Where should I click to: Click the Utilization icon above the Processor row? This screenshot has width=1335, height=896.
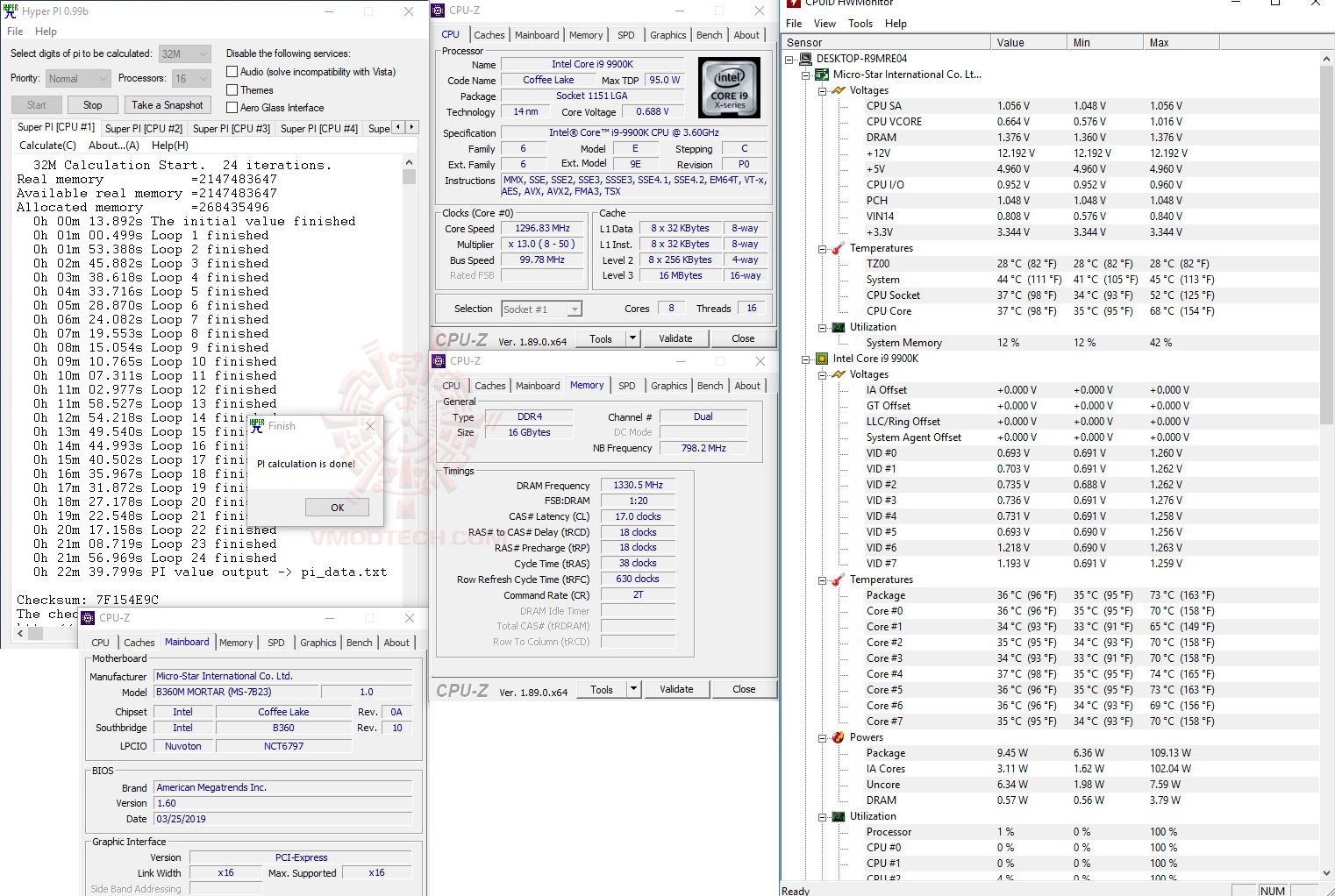click(x=839, y=816)
